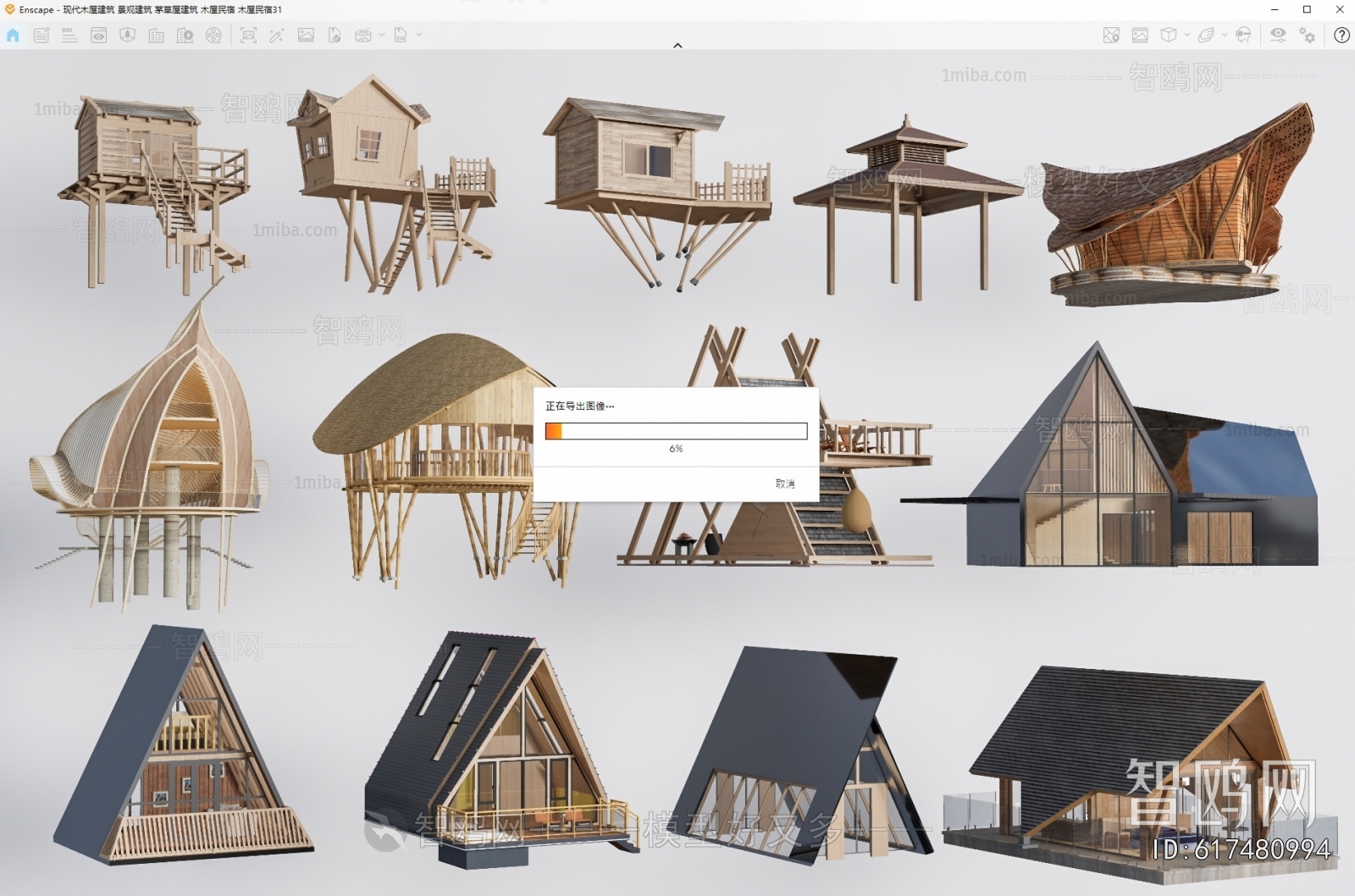Toggle the visual settings eye icon
This screenshot has height=896, width=1355.
point(1278,36)
